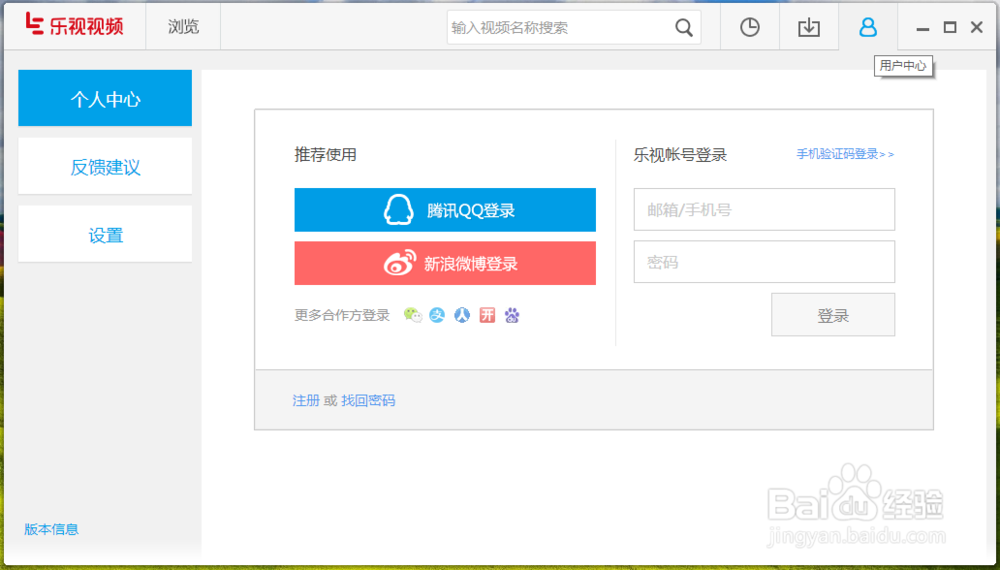
Task: Log in with the WeChat icon
Action: point(413,315)
